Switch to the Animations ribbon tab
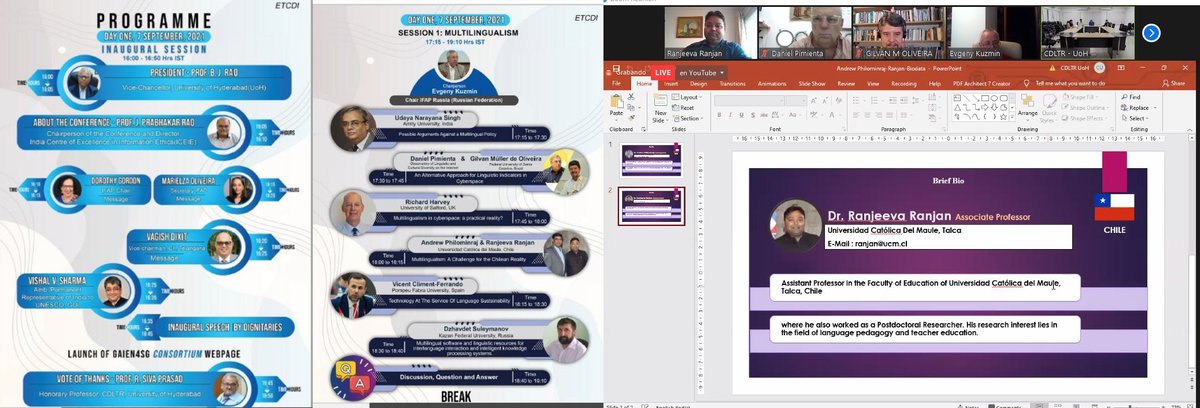 (x=772, y=84)
